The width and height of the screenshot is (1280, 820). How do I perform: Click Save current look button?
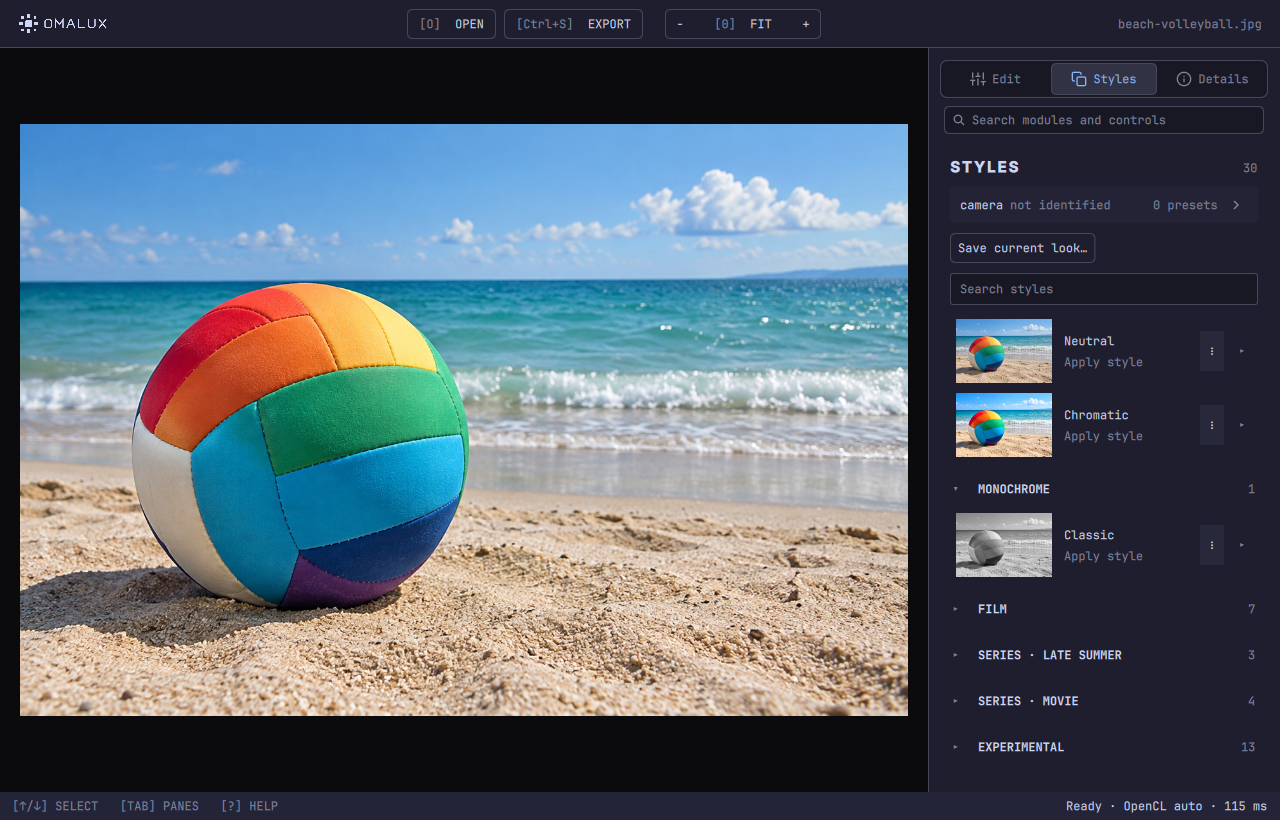click(1022, 248)
